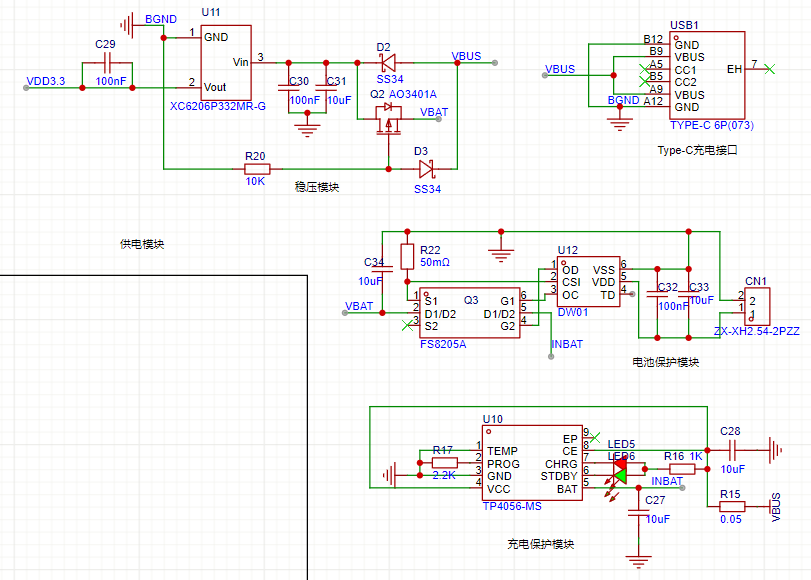Click the '0.05' value of R15
The height and width of the screenshot is (580, 811).
731,519
